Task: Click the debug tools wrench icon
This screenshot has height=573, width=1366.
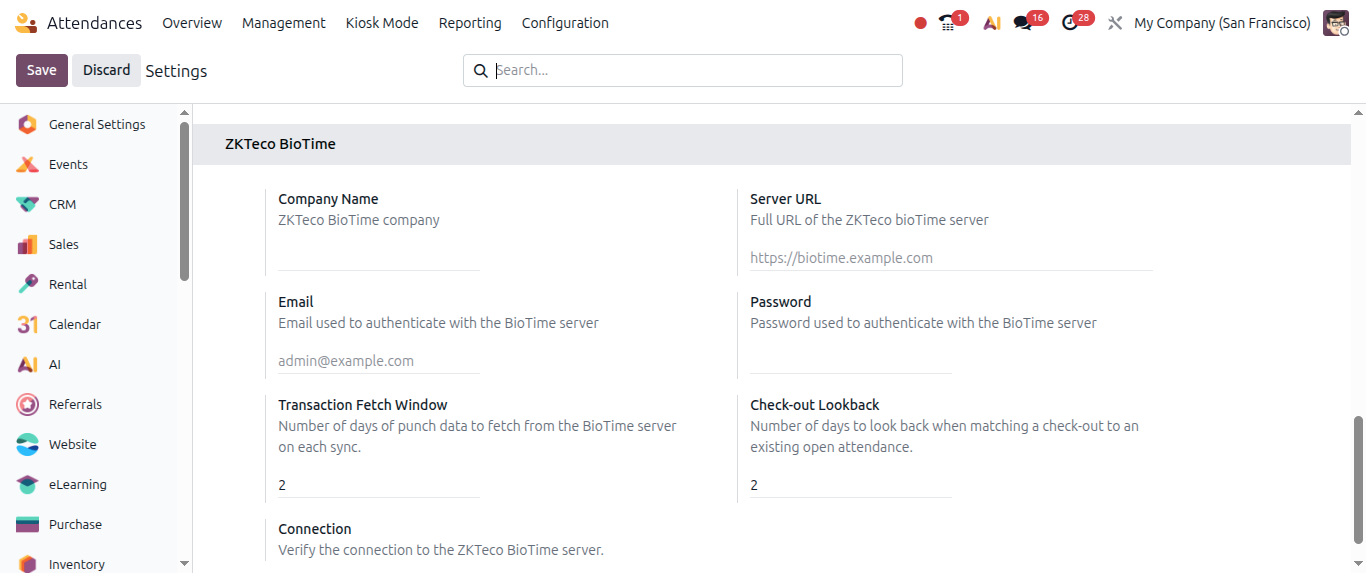Action: point(1115,23)
